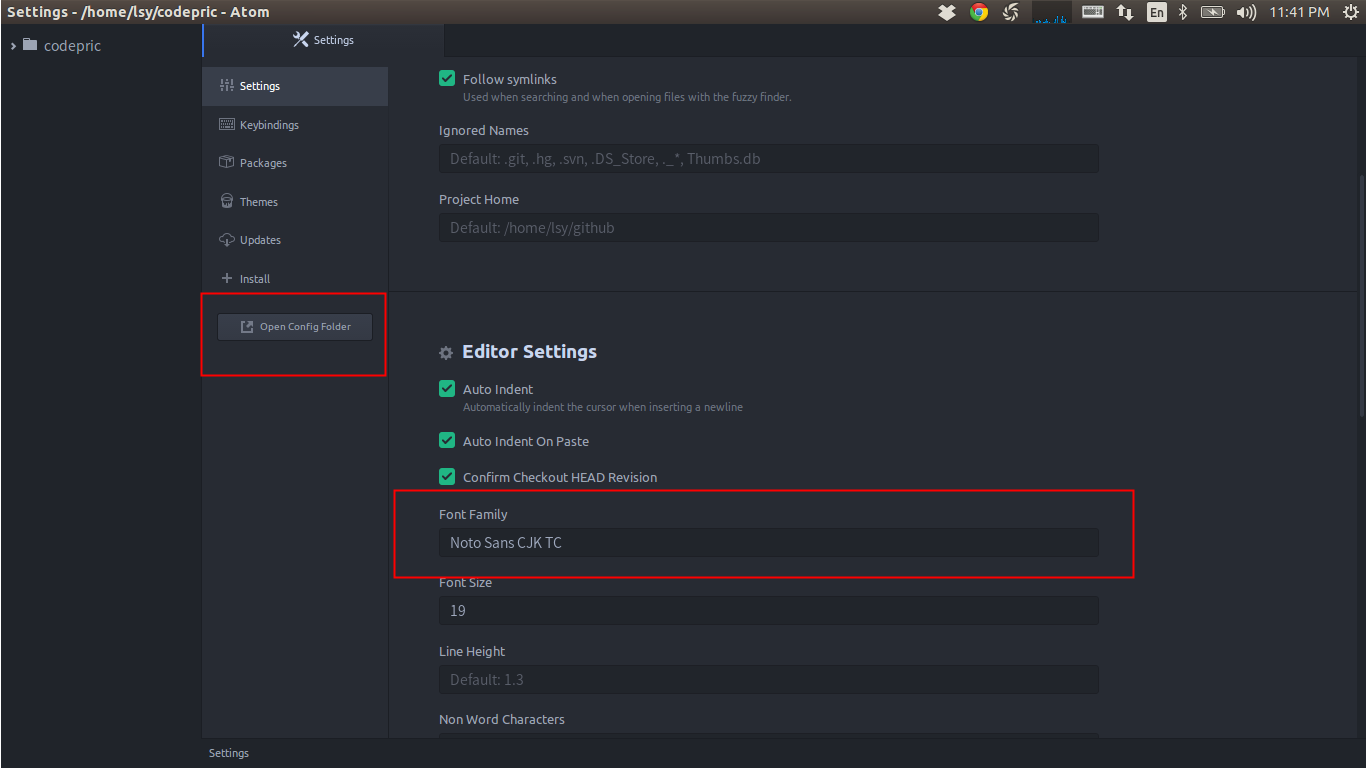Click the Project Home label
The height and width of the screenshot is (768, 1366).
click(479, 199)
